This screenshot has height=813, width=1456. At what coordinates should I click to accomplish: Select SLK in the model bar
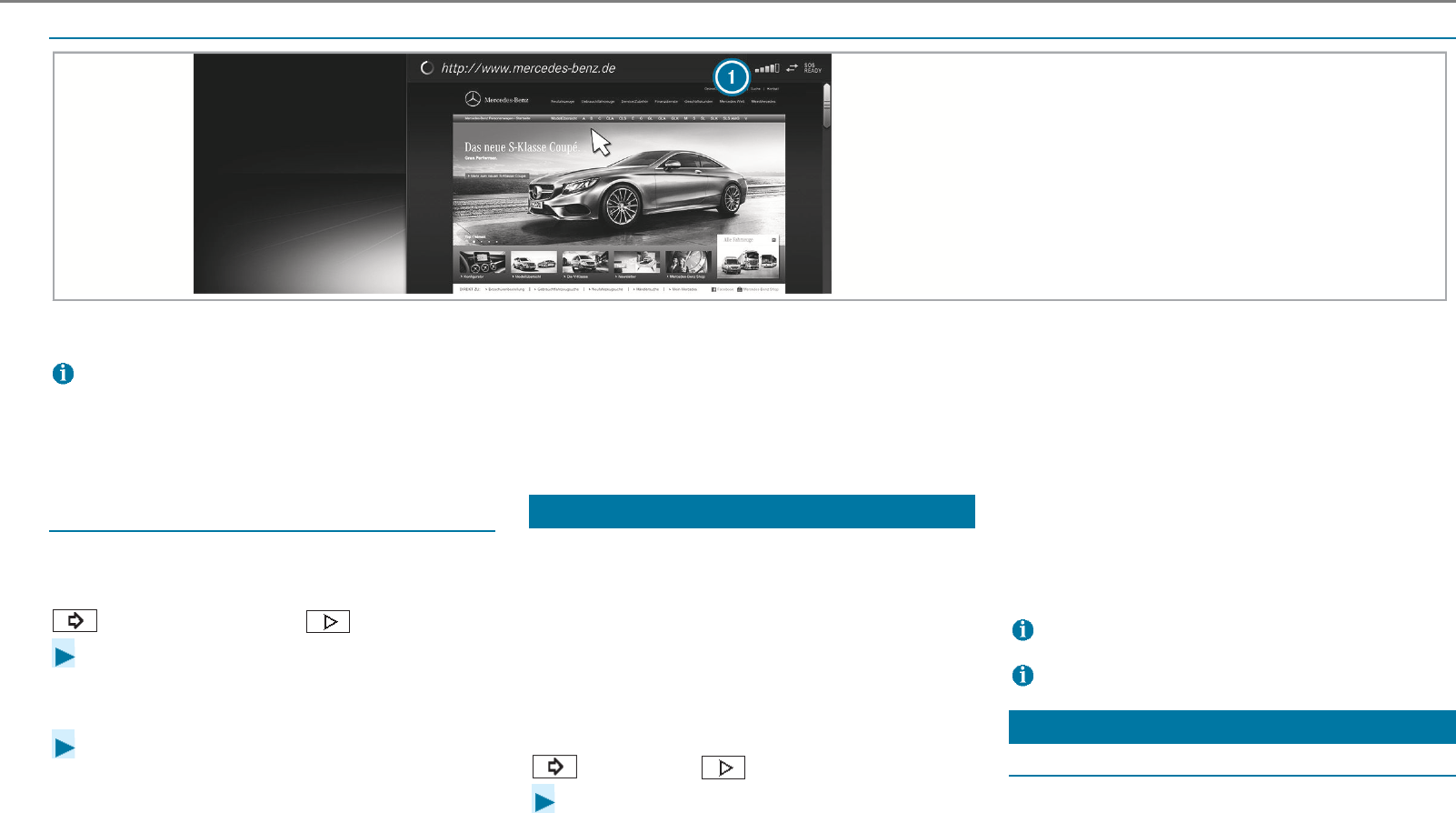(713, 118)
